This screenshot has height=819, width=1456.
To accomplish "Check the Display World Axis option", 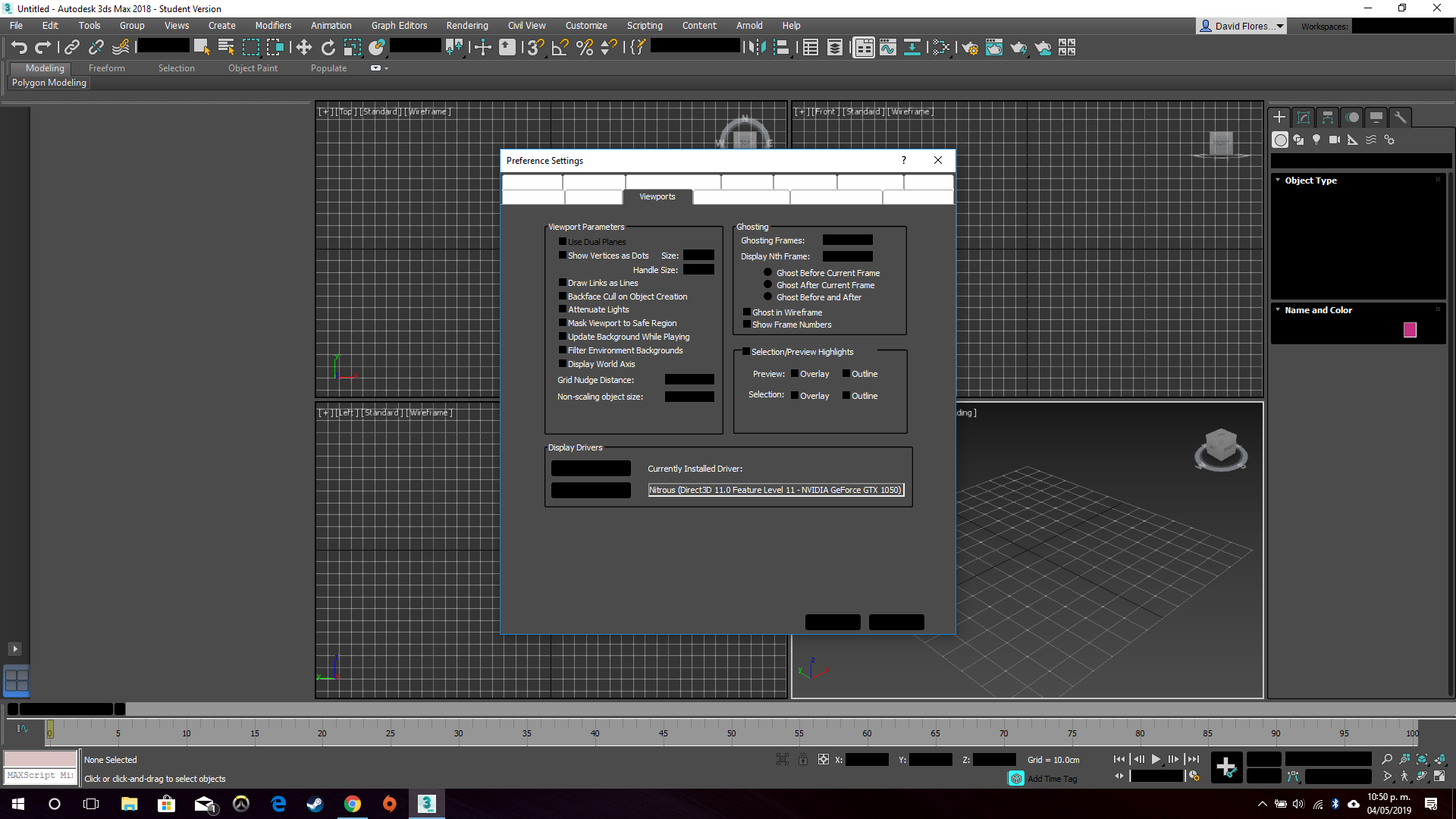I will coord(562,364).
